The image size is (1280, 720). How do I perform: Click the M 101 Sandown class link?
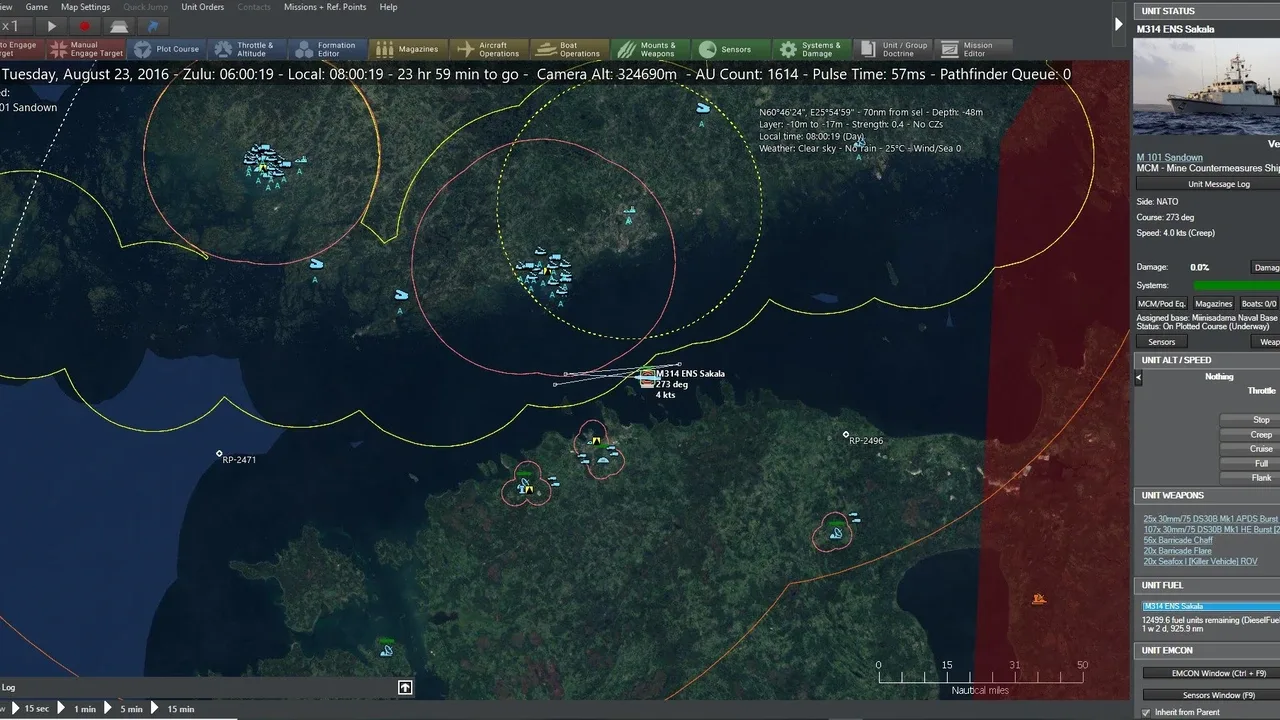point(1169,158)
